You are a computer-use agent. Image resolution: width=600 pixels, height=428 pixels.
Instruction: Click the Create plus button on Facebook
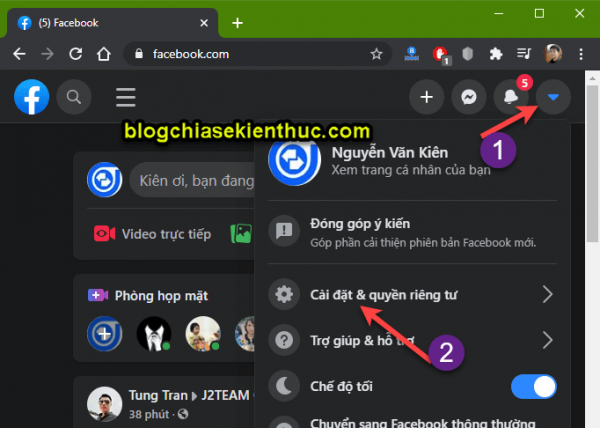(427, 97)
